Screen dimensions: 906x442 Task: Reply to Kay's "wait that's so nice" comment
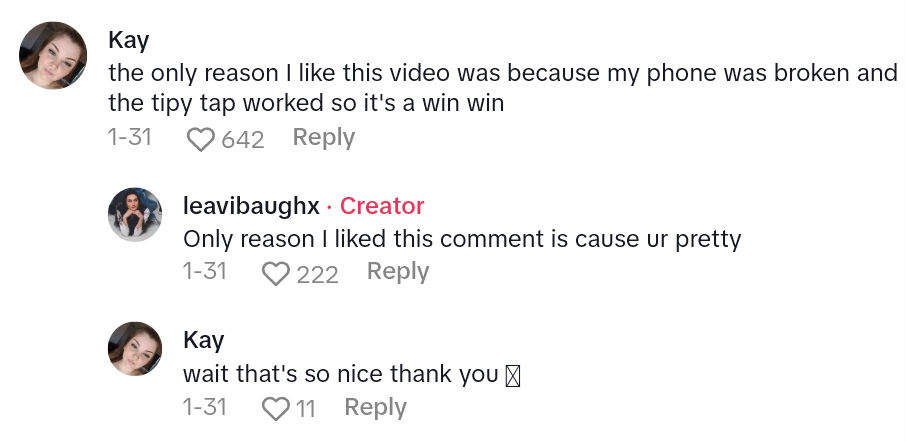[x=375, y=407]
